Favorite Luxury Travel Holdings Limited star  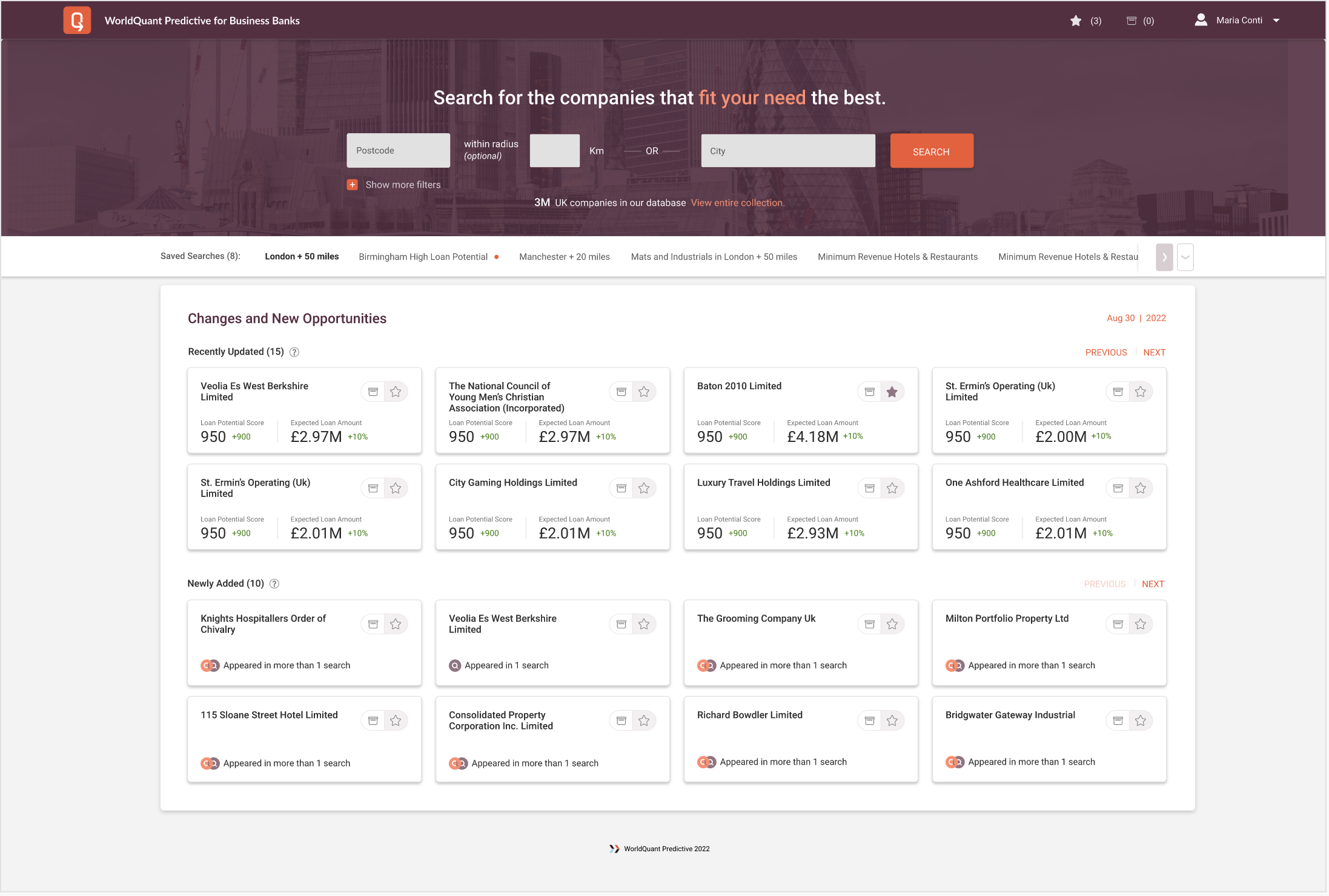[x=892, y=489]
